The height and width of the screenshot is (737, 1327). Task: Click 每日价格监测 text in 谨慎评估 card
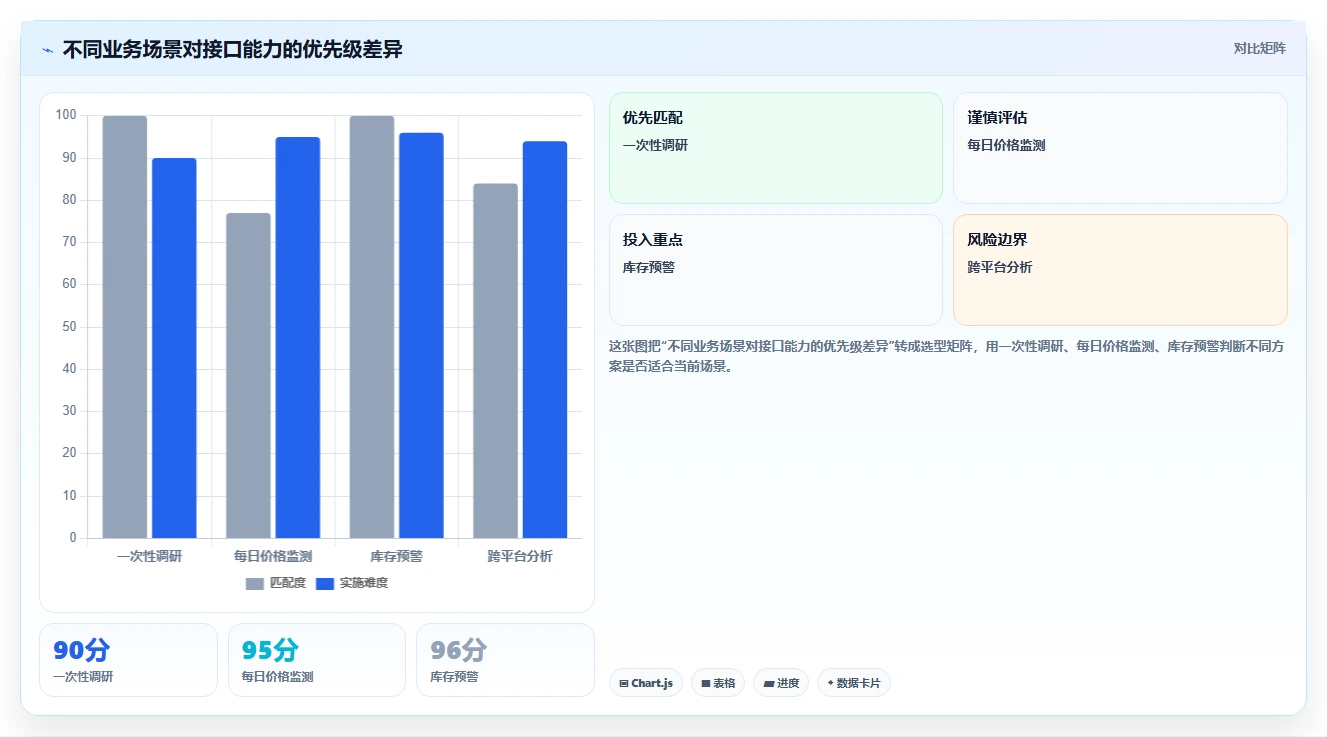pos(1006,145)
